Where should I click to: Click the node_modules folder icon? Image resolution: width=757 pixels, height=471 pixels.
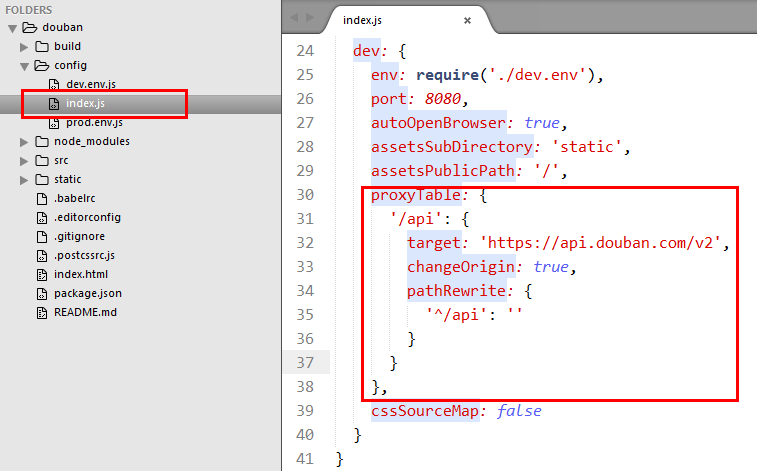click(42, 141)
